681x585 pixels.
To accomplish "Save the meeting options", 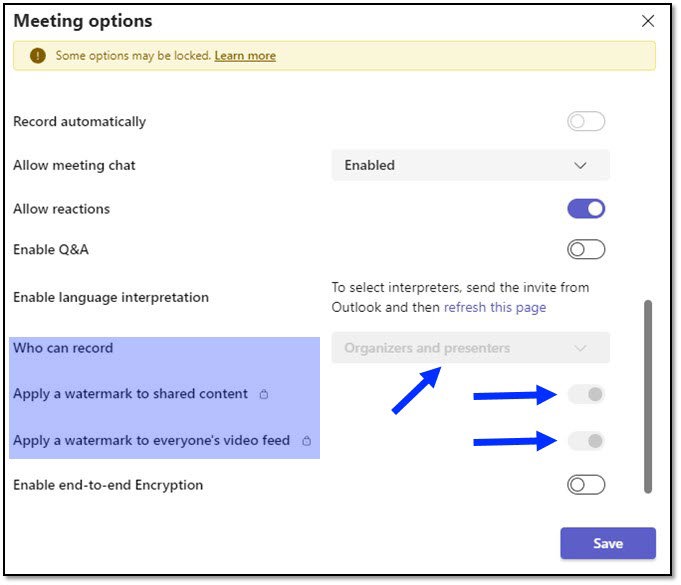I will point(608,543).
